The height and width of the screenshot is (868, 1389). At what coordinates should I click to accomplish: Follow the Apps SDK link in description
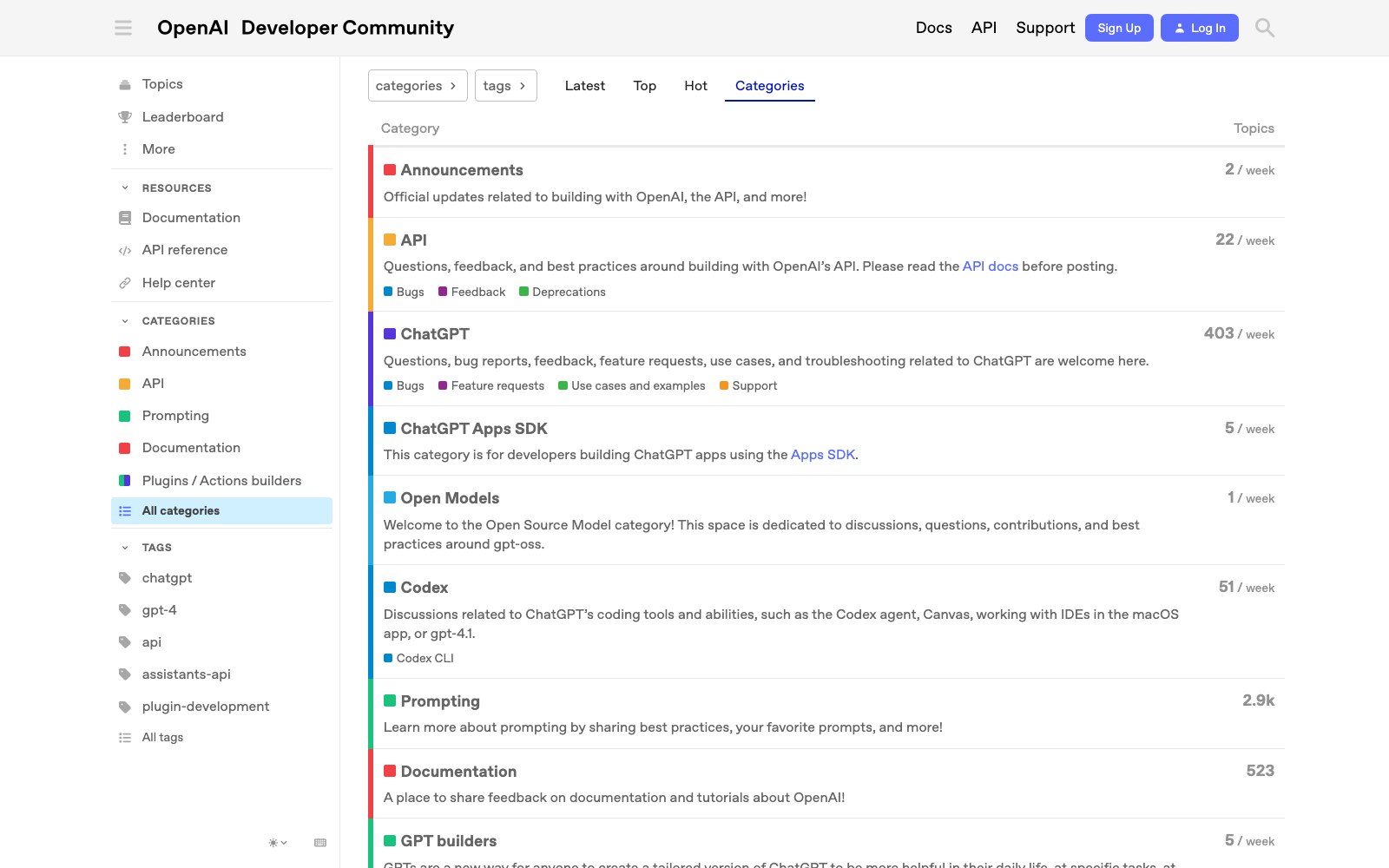823,455
